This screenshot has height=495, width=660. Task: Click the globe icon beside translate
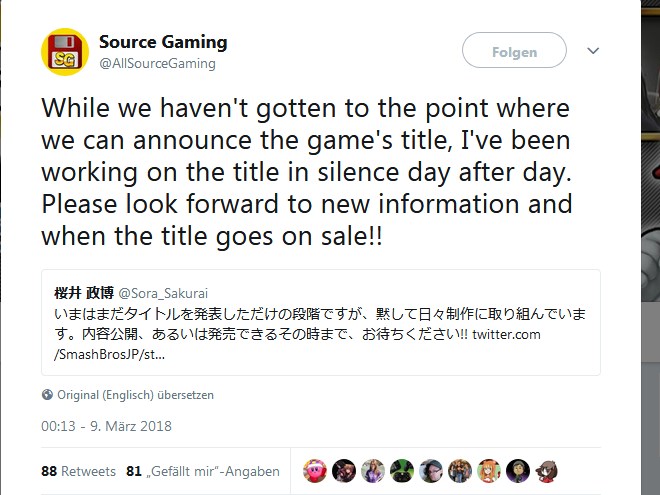47,394
